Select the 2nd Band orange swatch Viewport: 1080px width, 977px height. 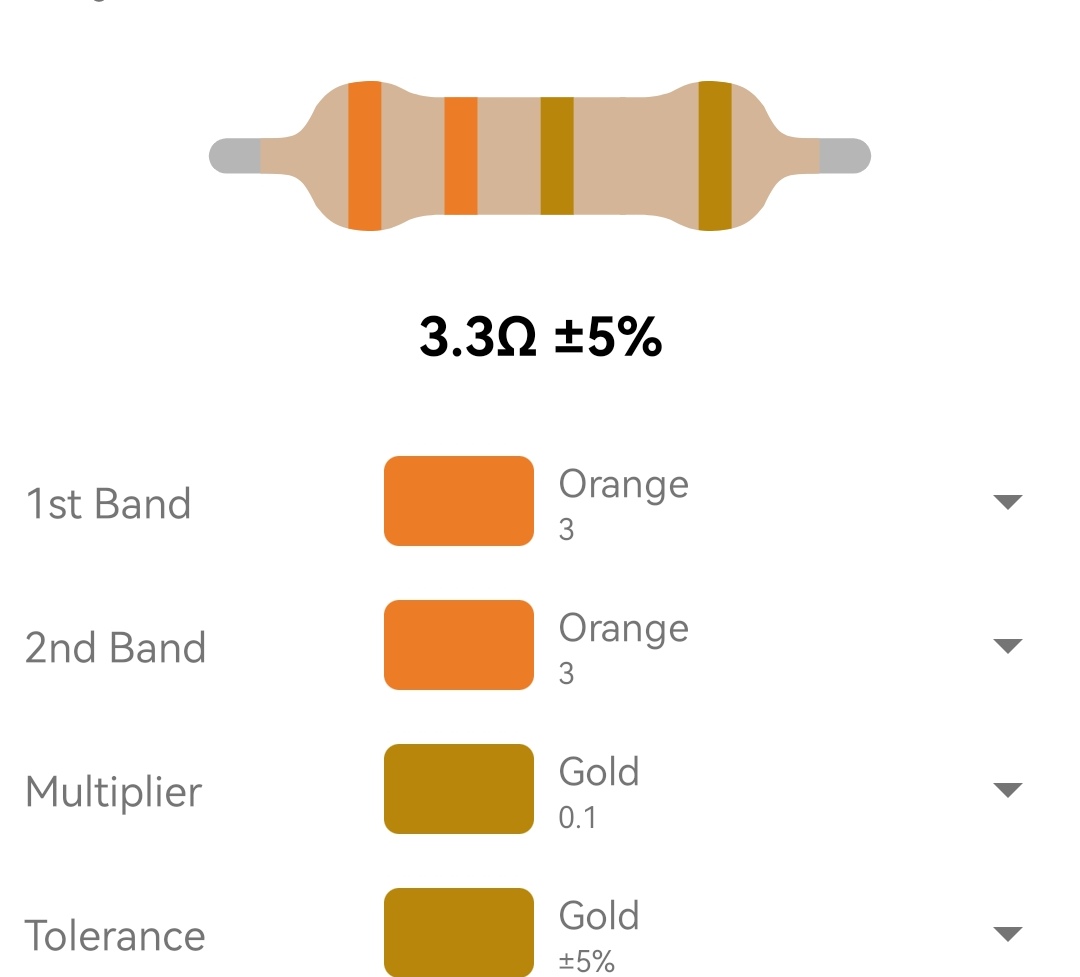[459, 645]
